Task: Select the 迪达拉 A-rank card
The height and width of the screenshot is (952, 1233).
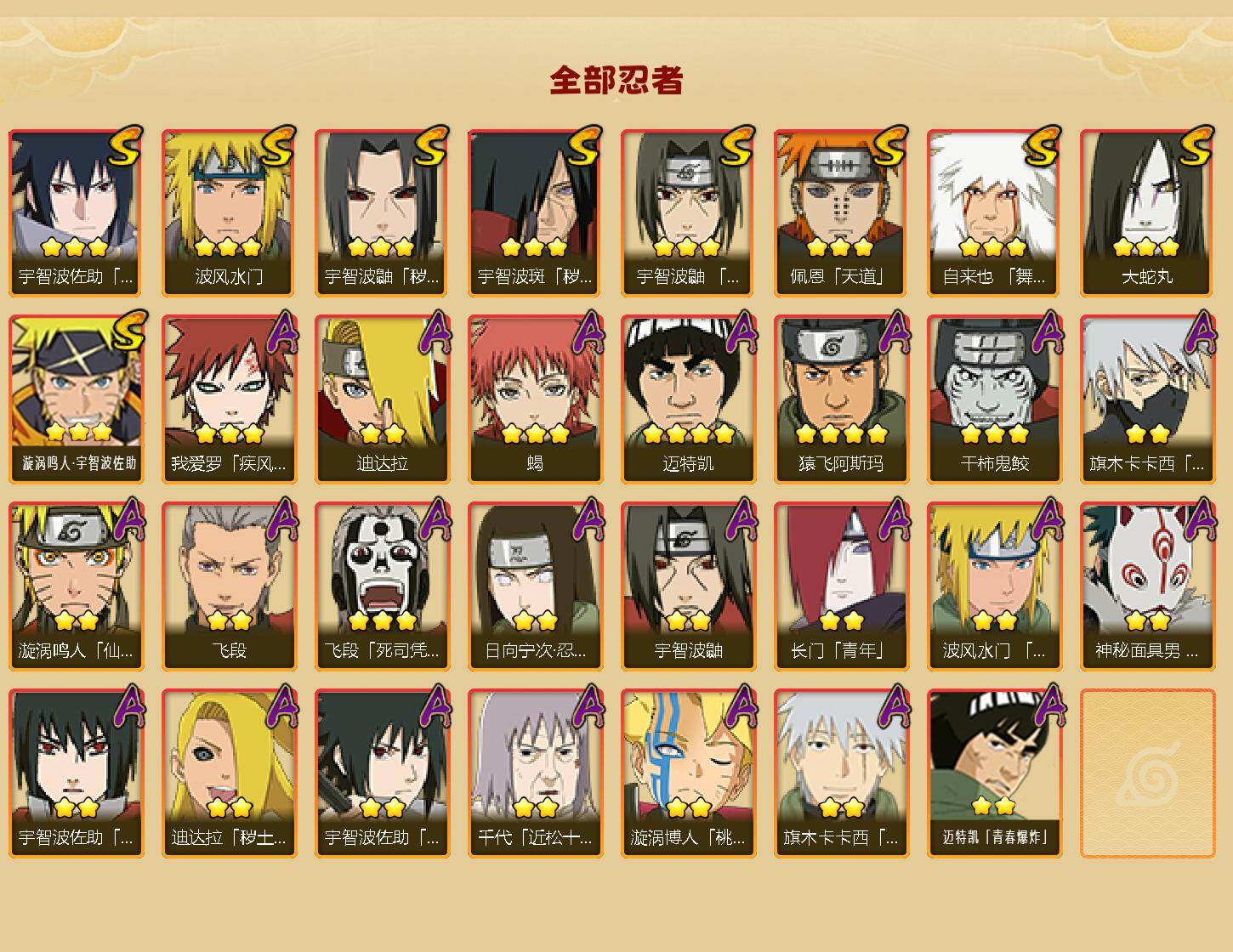Action: 382,399
